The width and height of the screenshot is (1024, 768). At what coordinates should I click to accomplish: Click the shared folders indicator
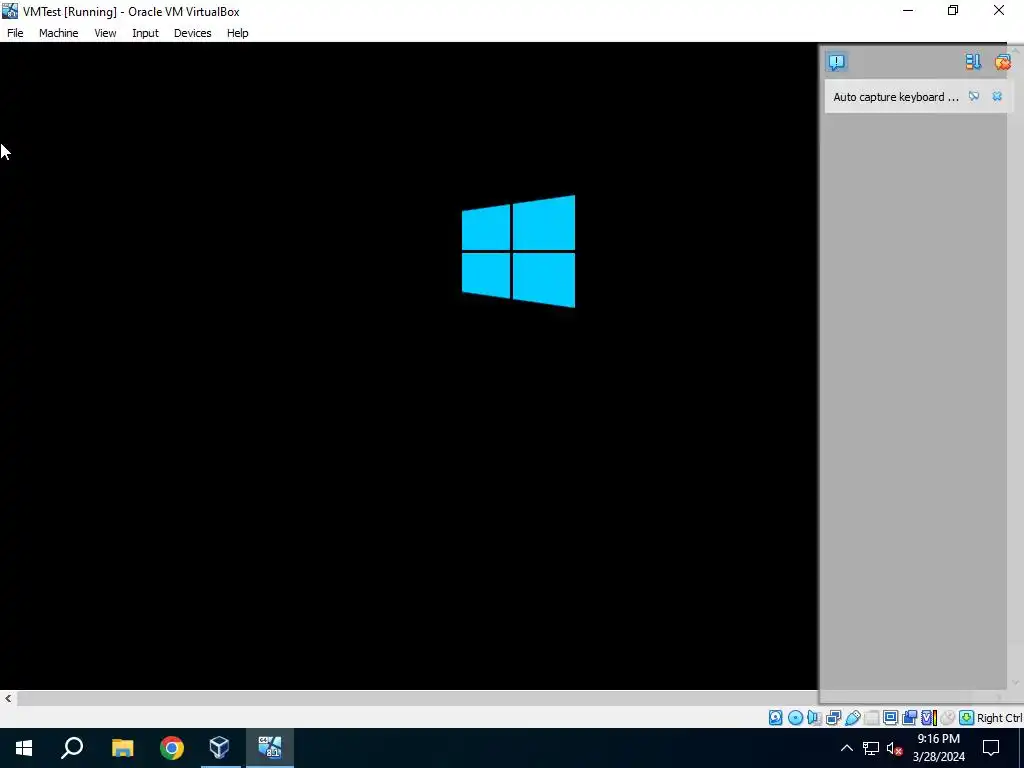pos(871,718)
